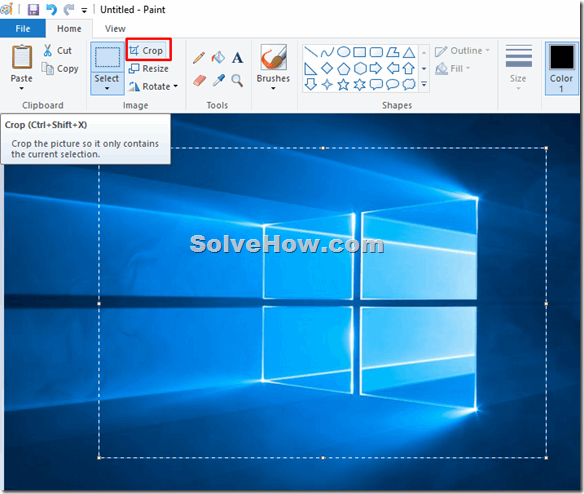Choose the Polygon shape
This screenshot has height=494, width=584.
393,52
